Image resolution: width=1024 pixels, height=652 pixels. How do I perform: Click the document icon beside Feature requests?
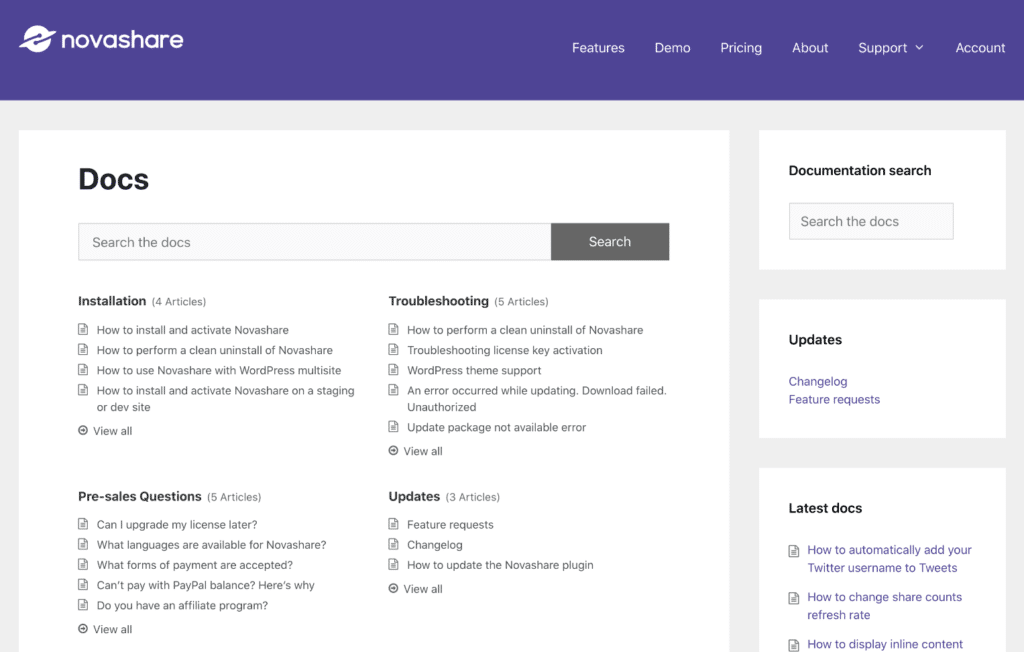[394, 524]
